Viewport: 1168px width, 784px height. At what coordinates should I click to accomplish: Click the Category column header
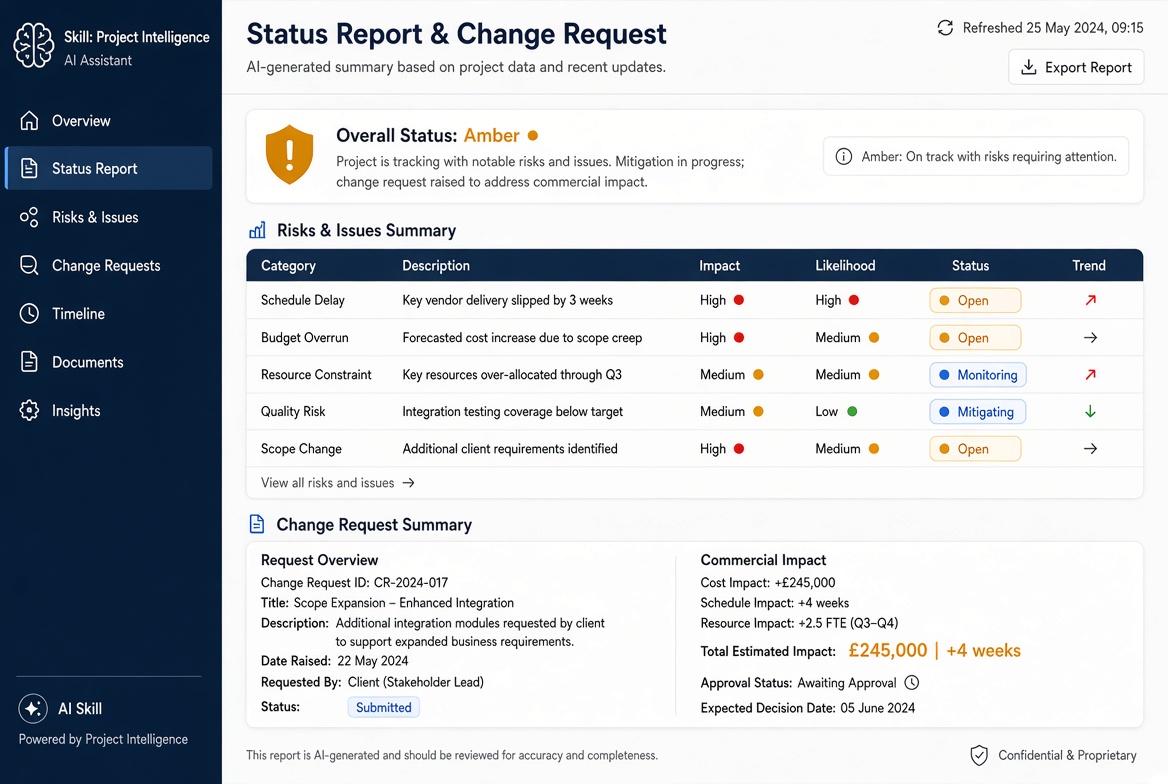pos(288,266)
